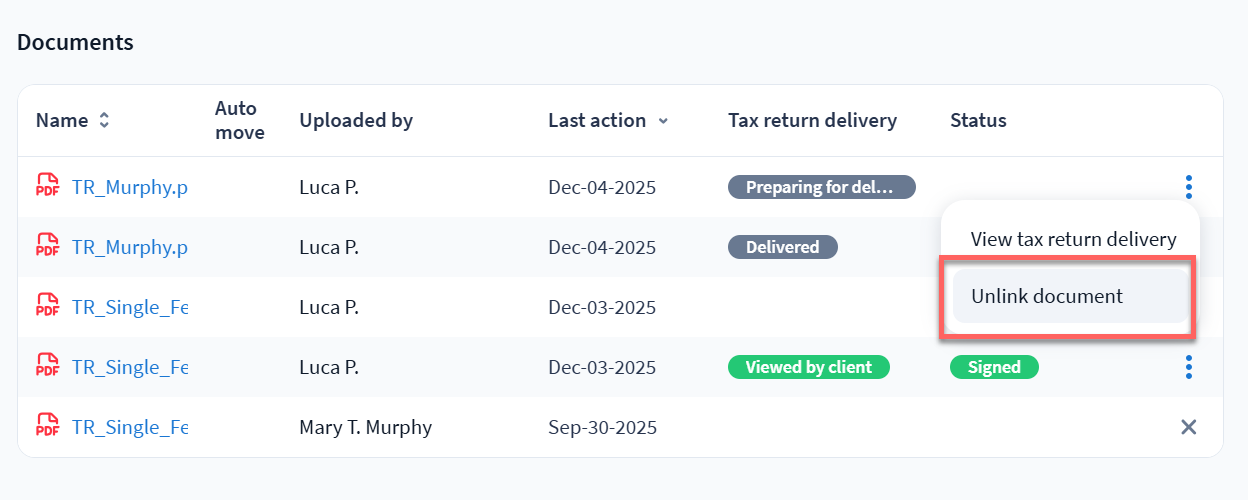Click the Delivered badge
The width and height of the screenshot is (1248, 500).
point(782,247)
